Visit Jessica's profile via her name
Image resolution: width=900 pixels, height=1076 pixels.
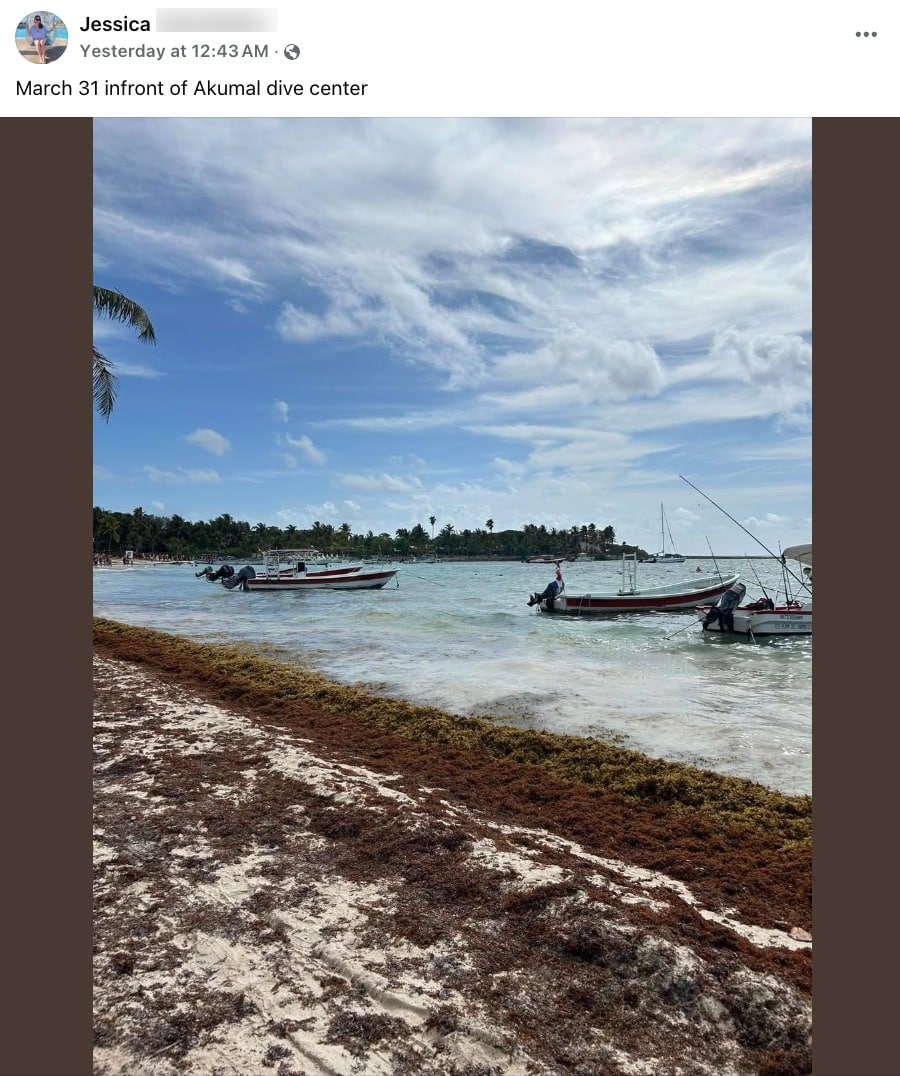115,24
